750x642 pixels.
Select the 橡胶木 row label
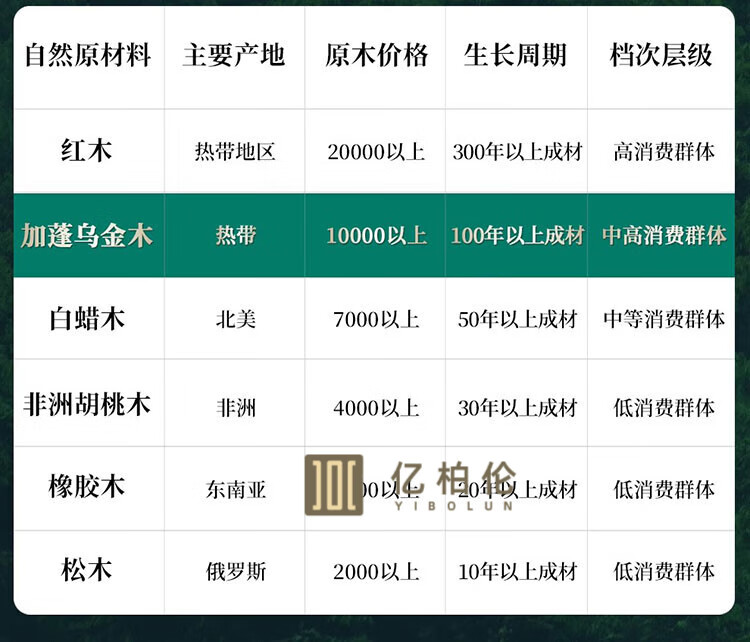click(x=87, y=487)
